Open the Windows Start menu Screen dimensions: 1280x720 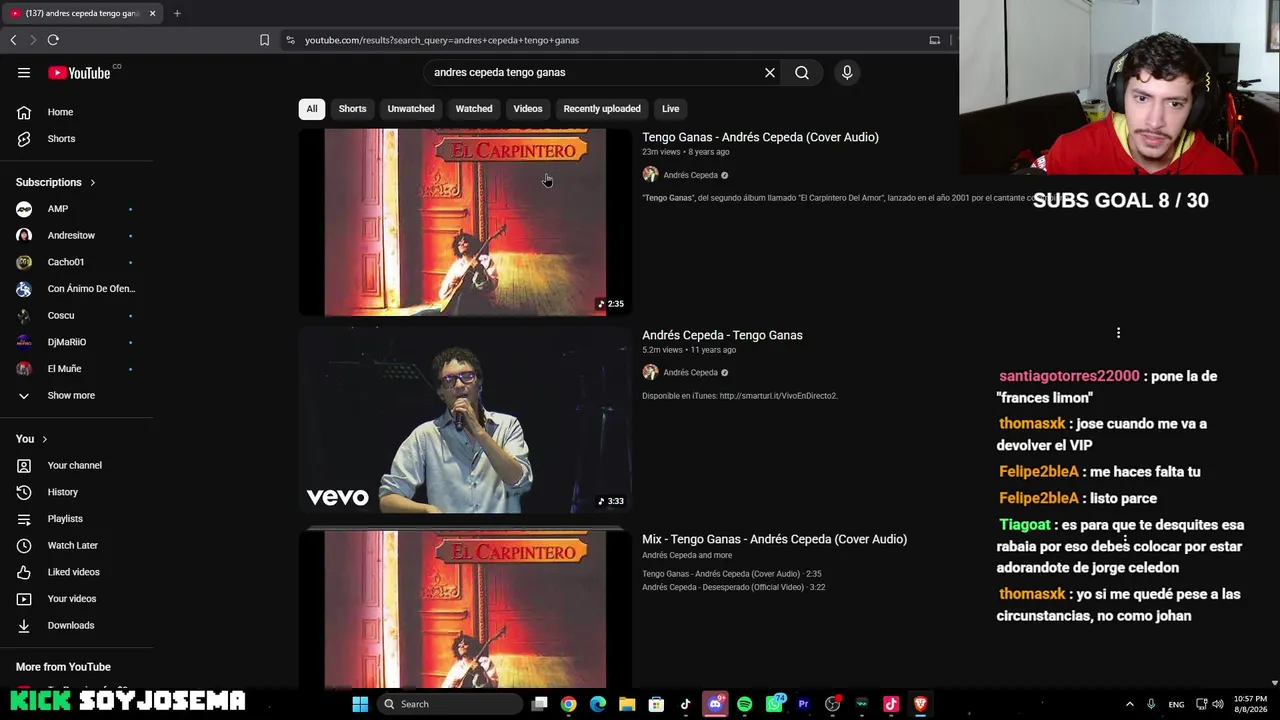[360, 704]
